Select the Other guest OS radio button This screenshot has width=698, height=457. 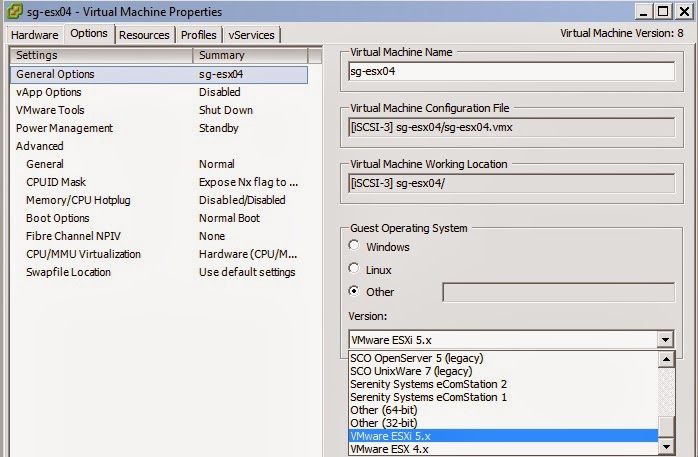click(354, 291)
